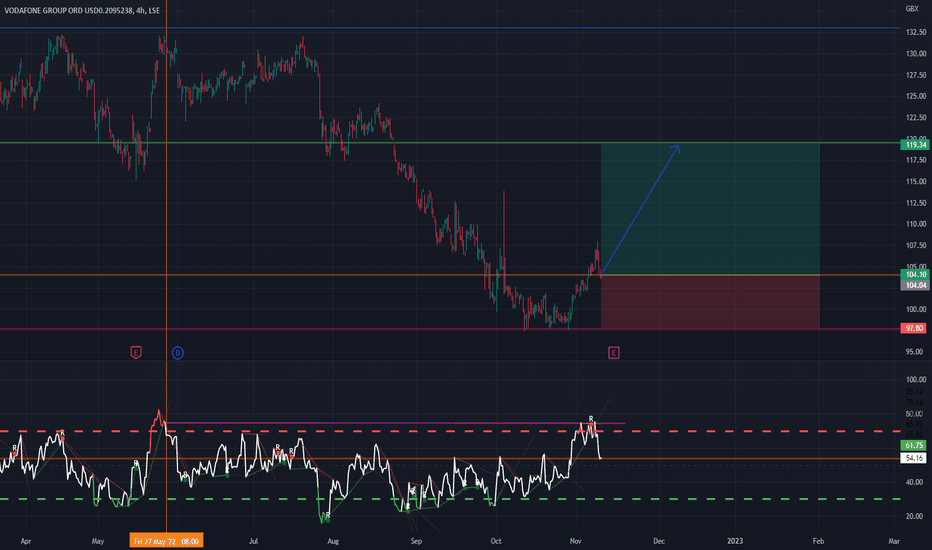Select the green profit zone of long position
This screenshot has height=550, width=932.
[710, 209]
